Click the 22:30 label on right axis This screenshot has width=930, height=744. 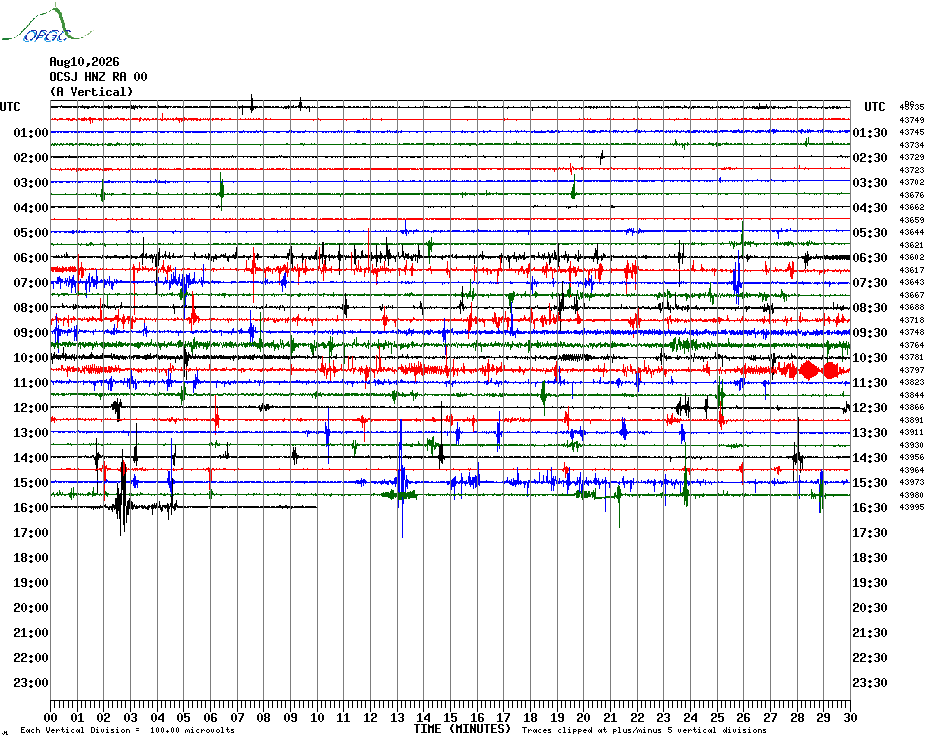[x=870, y=657]
